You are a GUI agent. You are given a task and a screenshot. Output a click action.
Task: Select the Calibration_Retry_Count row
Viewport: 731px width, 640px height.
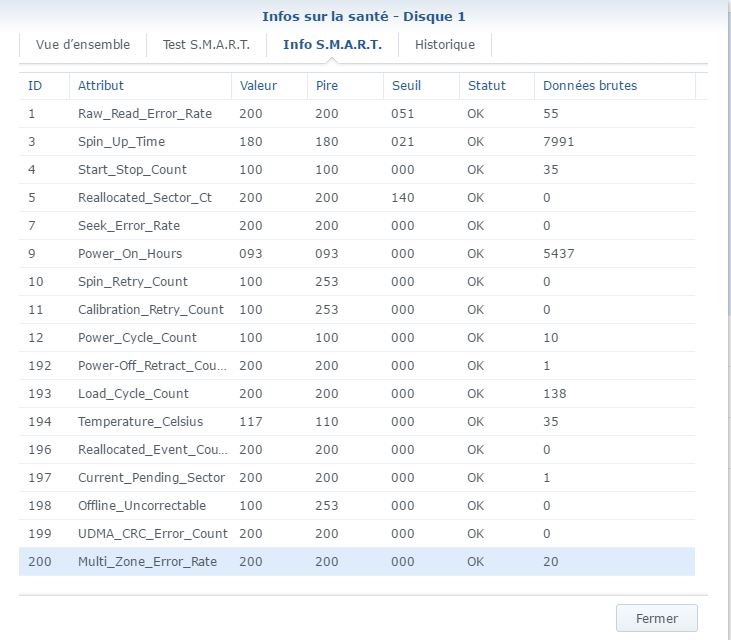(x=357, y=310)
